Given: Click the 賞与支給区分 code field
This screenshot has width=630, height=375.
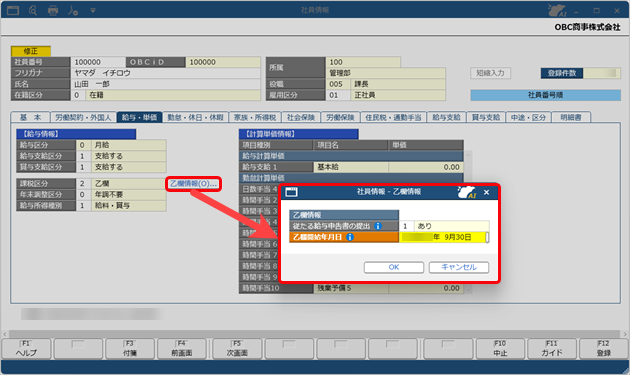Looking at the screenshot, I should point(84,167).
